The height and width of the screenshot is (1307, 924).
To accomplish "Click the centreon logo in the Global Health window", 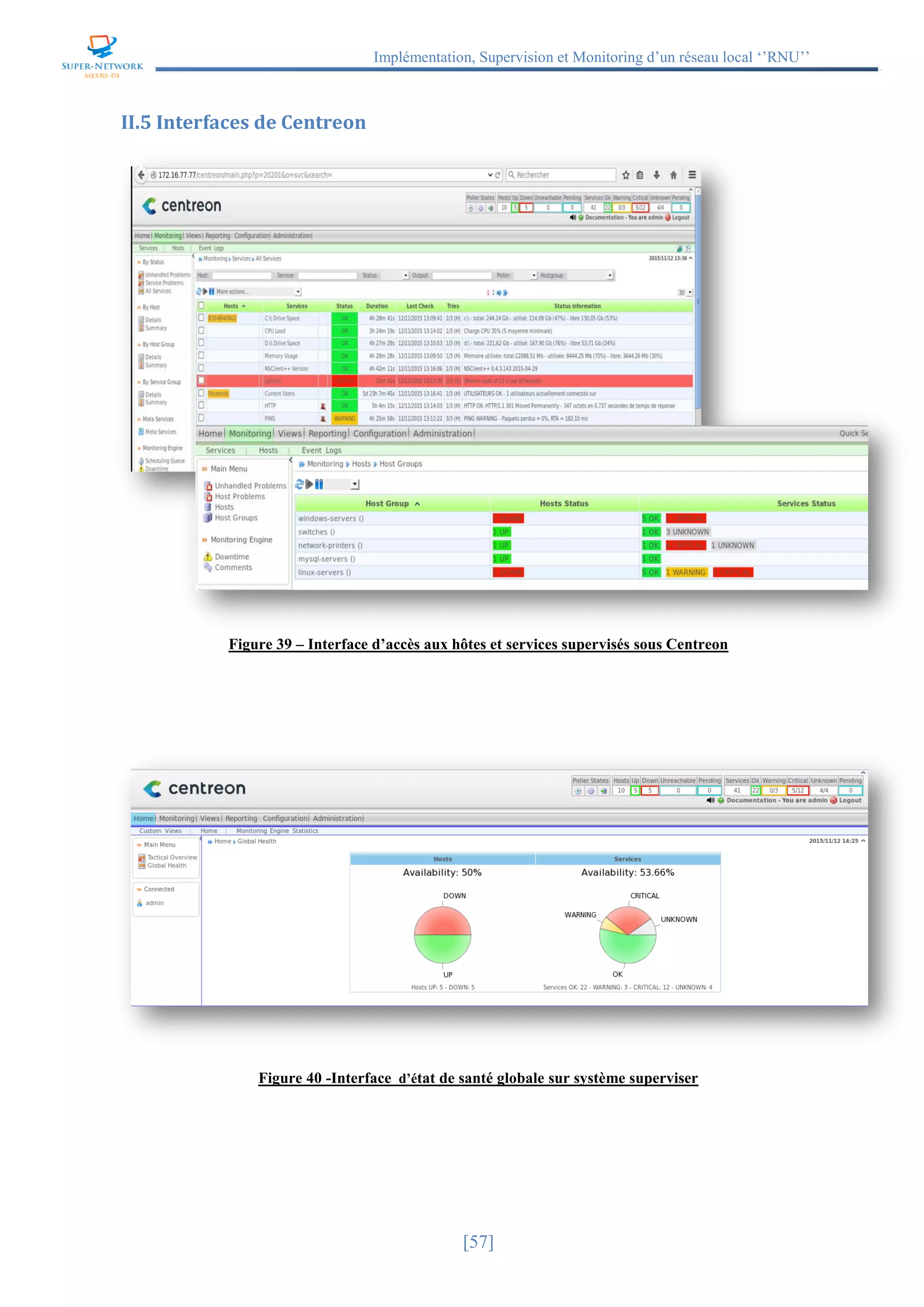I will click(194, 789).
